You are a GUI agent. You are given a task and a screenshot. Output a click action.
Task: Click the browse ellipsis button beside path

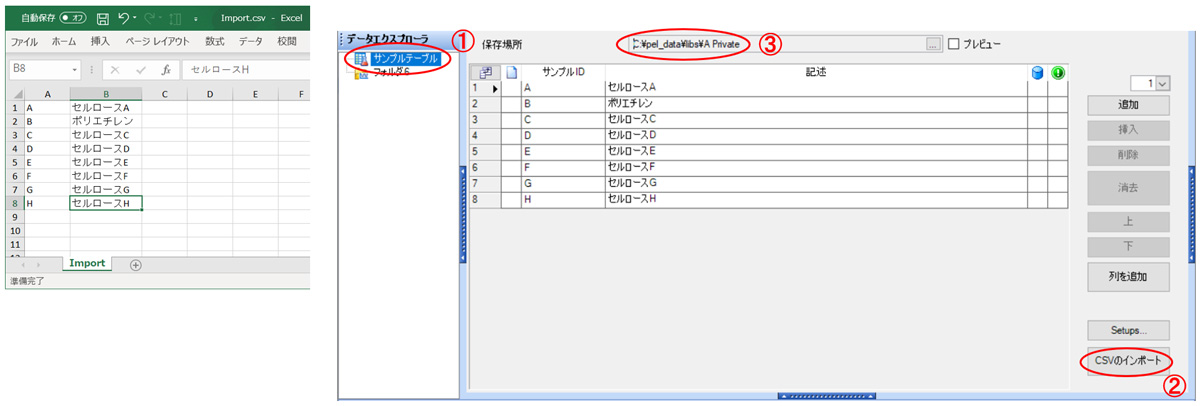933,44
